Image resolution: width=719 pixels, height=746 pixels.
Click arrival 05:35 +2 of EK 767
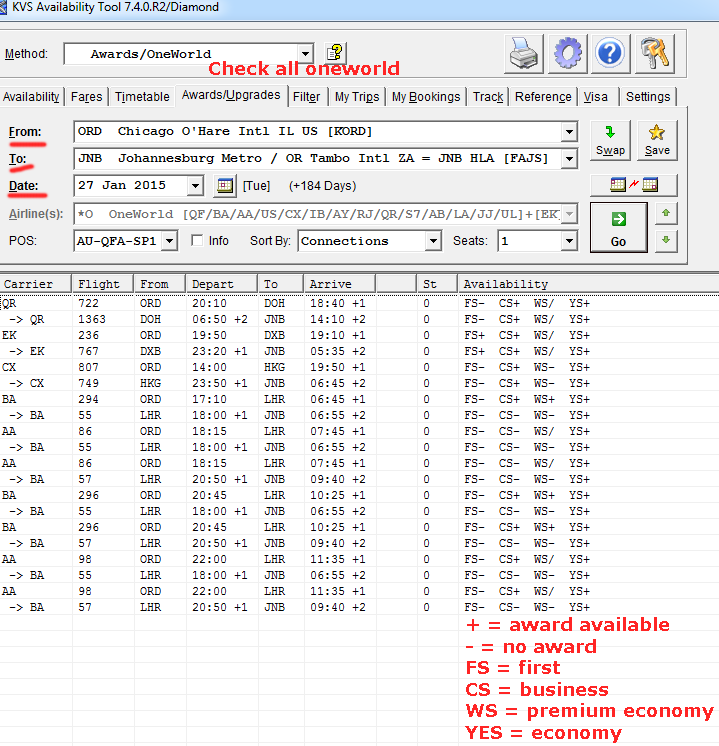pyautogui.click(x=338, y=351)
